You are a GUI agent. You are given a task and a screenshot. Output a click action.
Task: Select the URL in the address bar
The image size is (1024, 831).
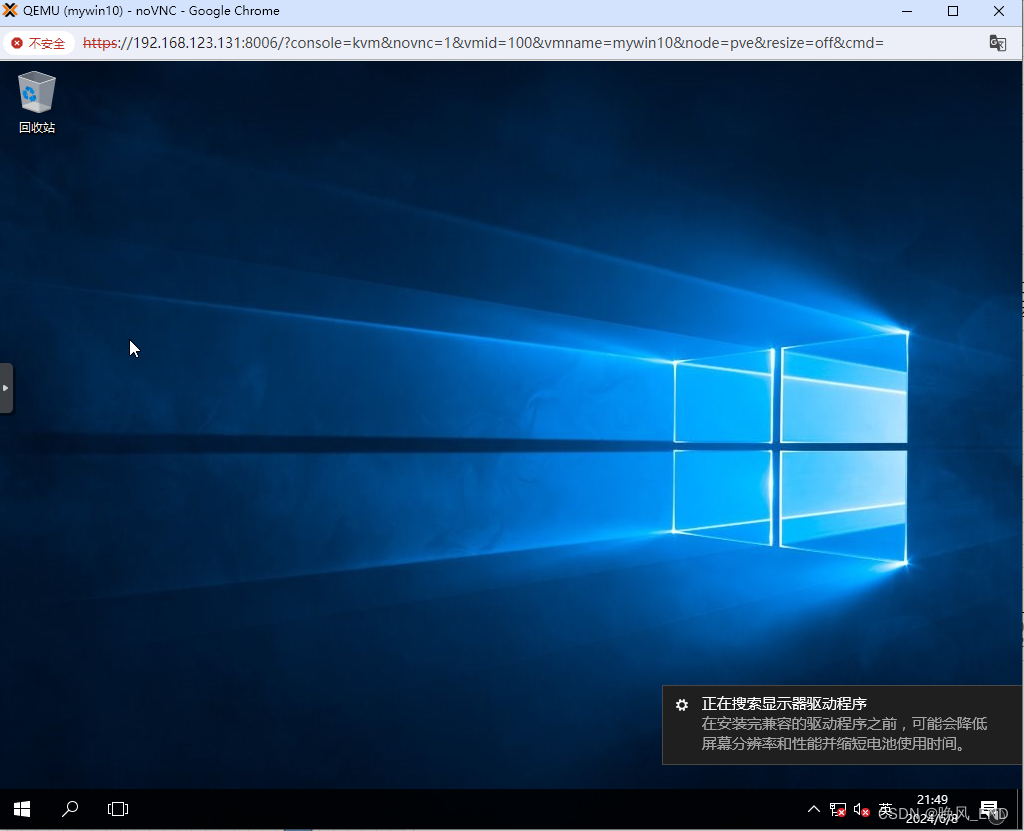(483, 43)
